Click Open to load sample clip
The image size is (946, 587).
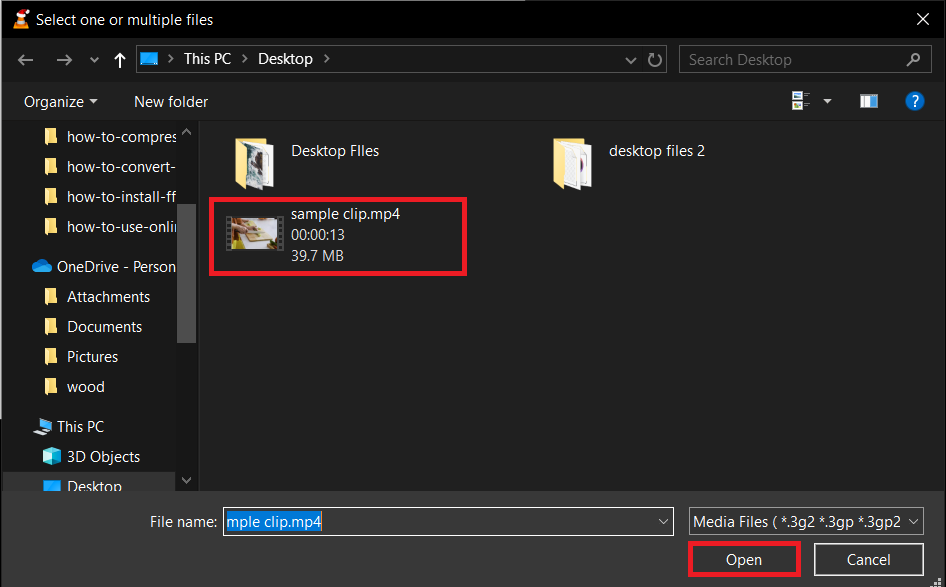[743, 559]
